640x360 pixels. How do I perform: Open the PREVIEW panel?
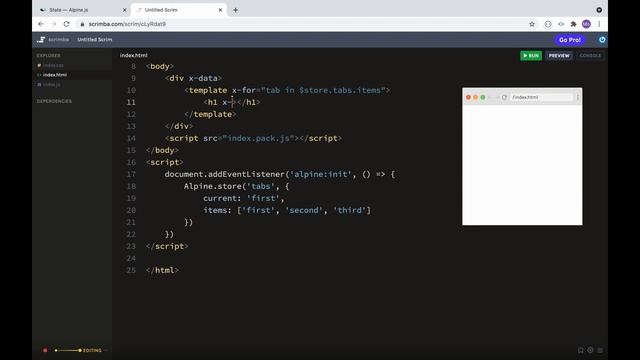pyautogui.click(x=559, y=56)
